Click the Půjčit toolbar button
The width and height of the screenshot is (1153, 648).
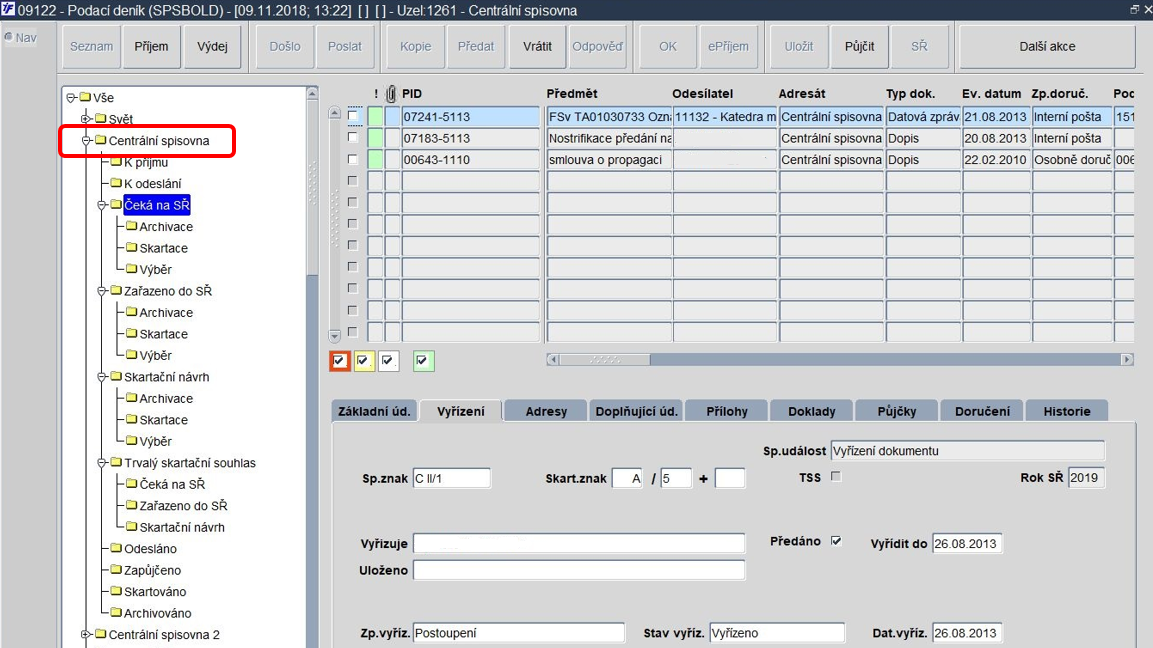860,46
